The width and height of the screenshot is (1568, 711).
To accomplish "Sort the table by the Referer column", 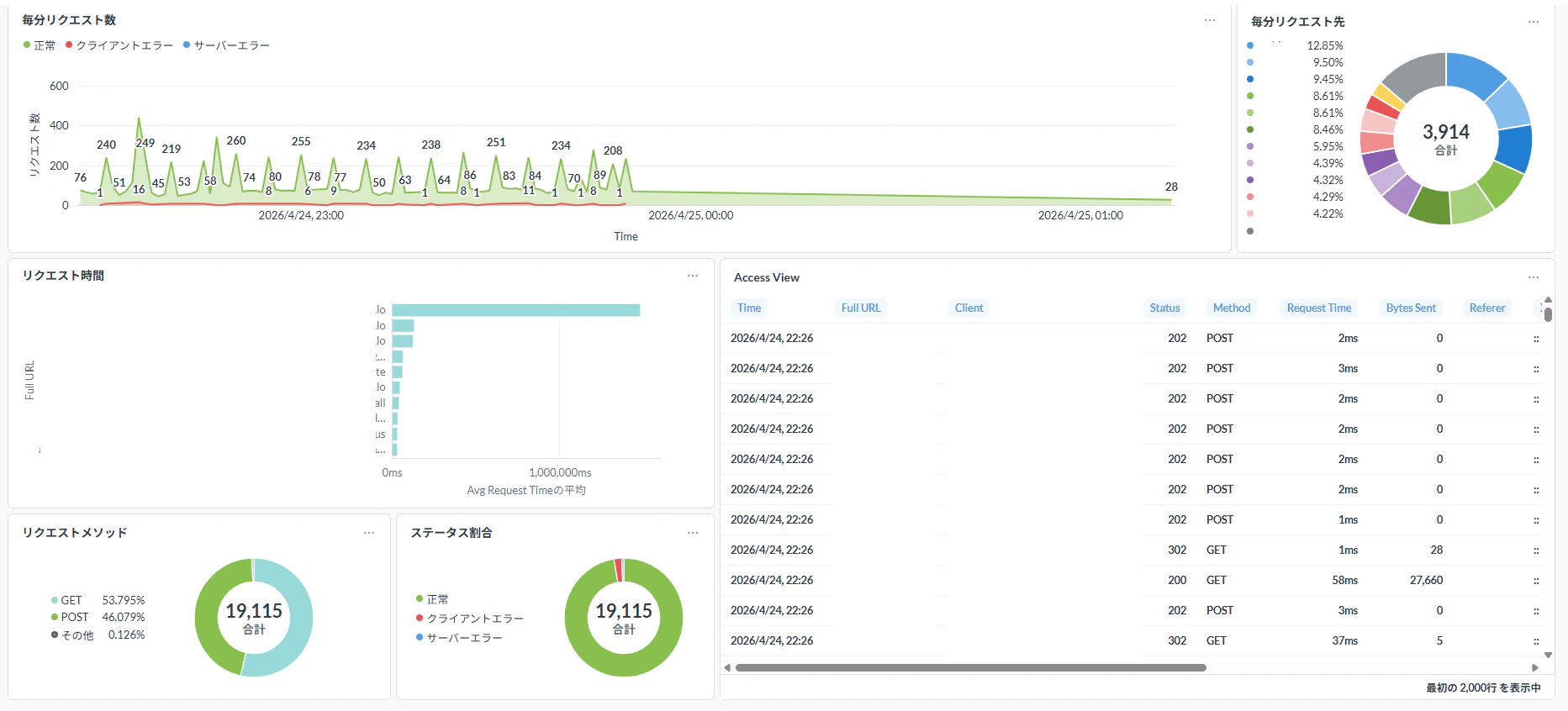I will click(1487, 308).
